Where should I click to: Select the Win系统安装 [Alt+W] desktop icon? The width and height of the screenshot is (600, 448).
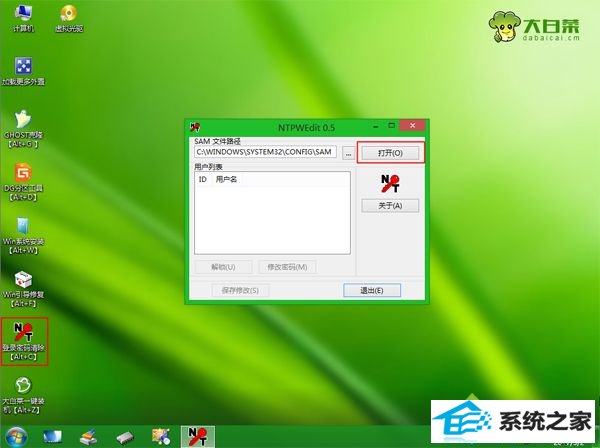(23, 235)
